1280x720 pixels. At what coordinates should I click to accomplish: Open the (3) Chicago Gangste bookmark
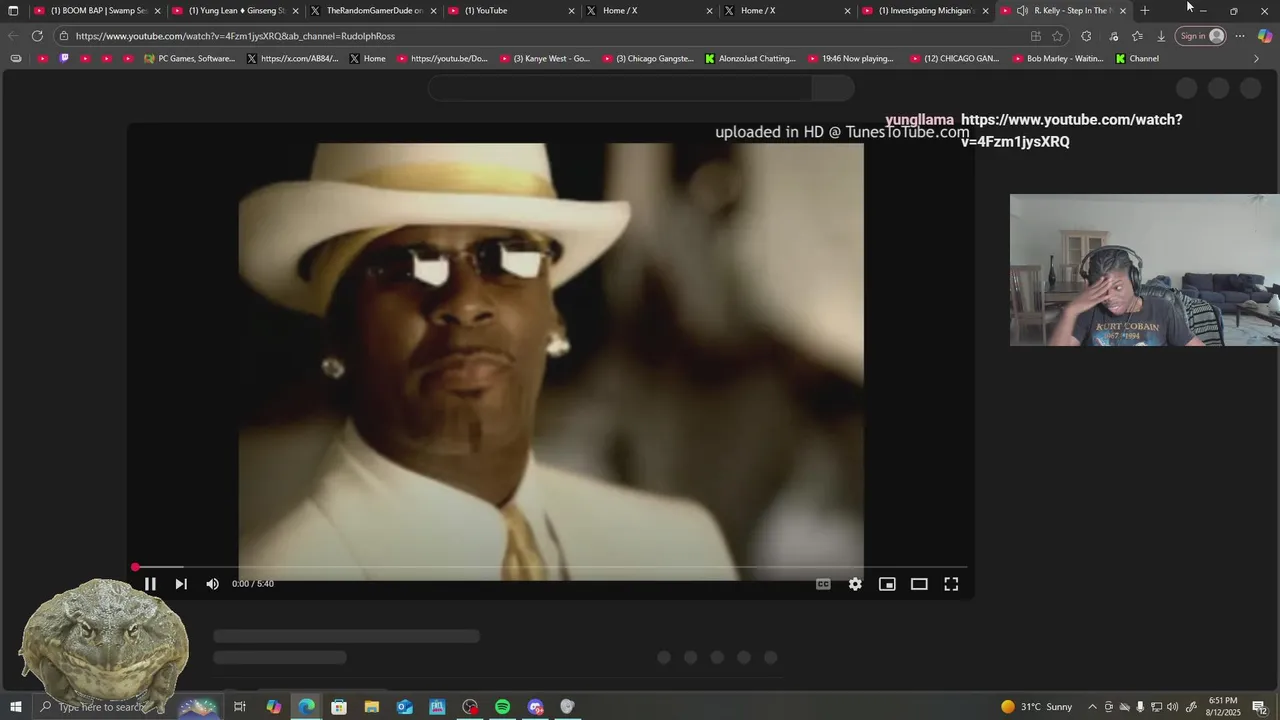pos(648,58)
